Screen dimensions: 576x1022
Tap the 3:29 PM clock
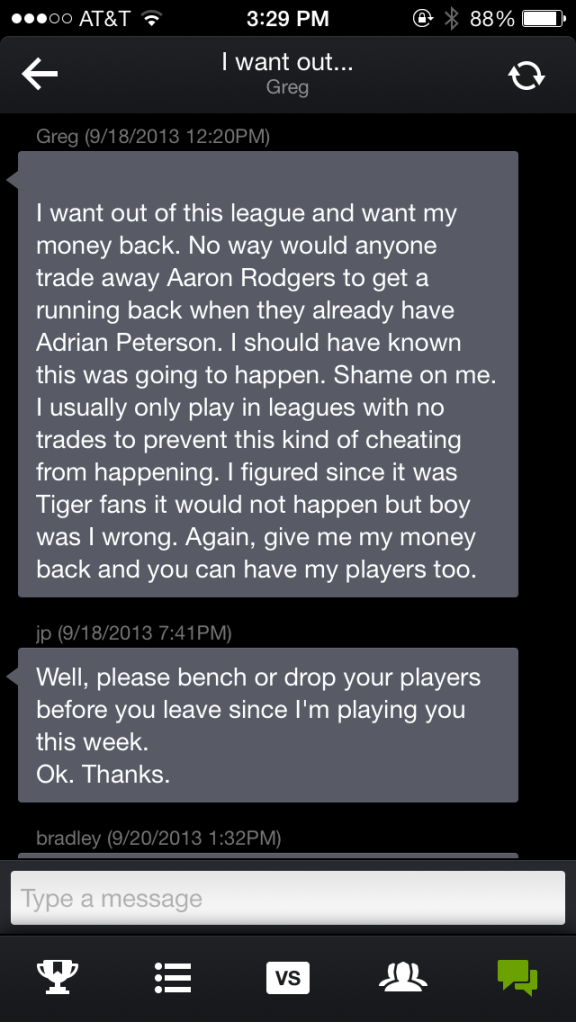tap(287, 19)
